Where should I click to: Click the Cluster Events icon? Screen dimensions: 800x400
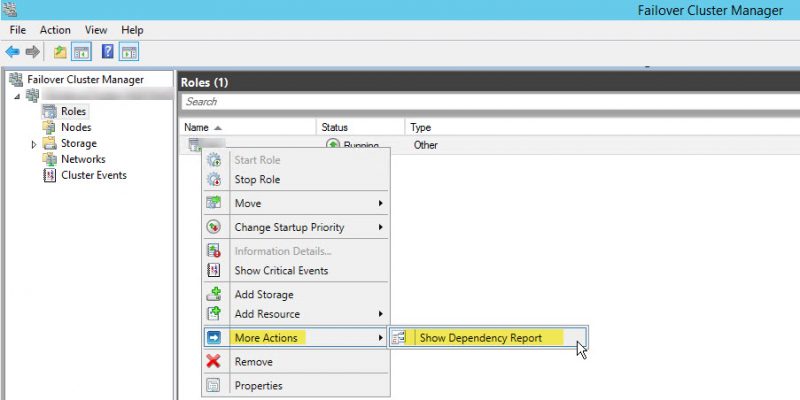[x=49, y=176]
